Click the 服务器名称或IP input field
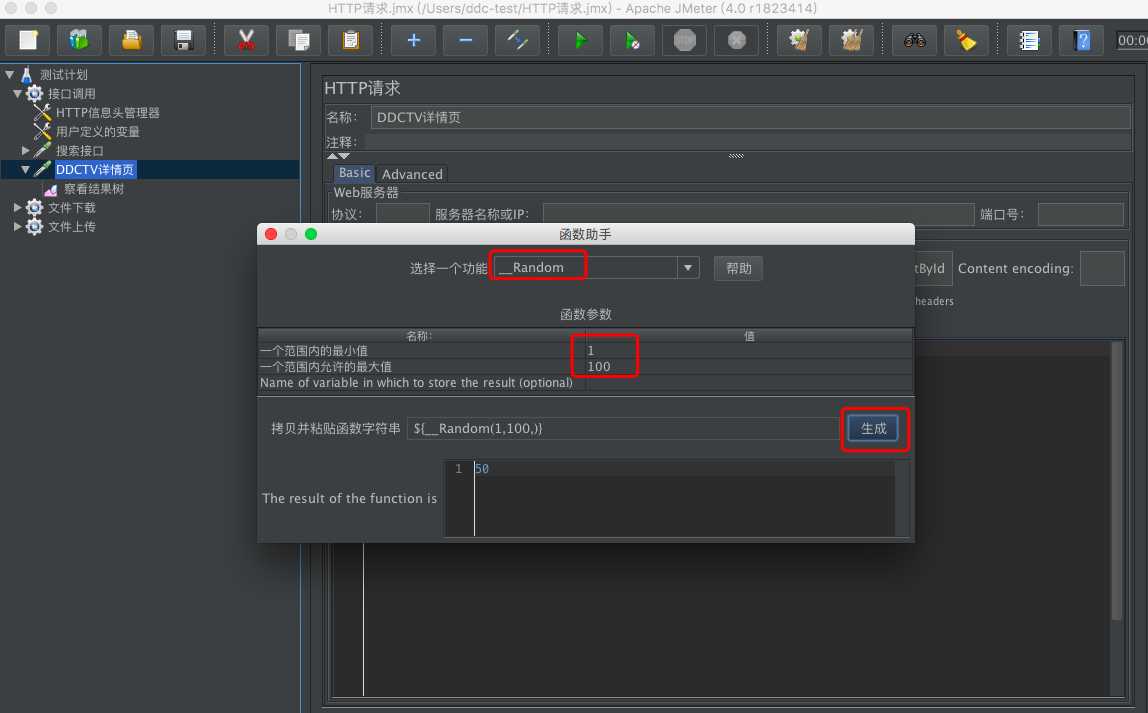 (x=758, y=214)
